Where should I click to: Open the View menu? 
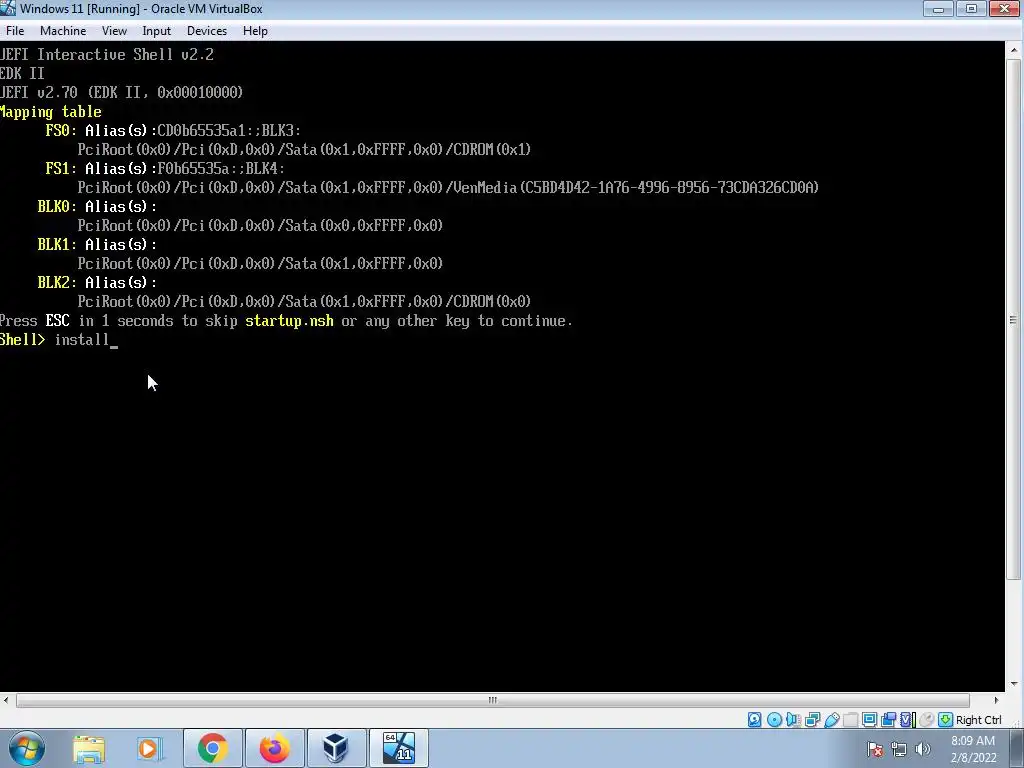click(114, 31)
